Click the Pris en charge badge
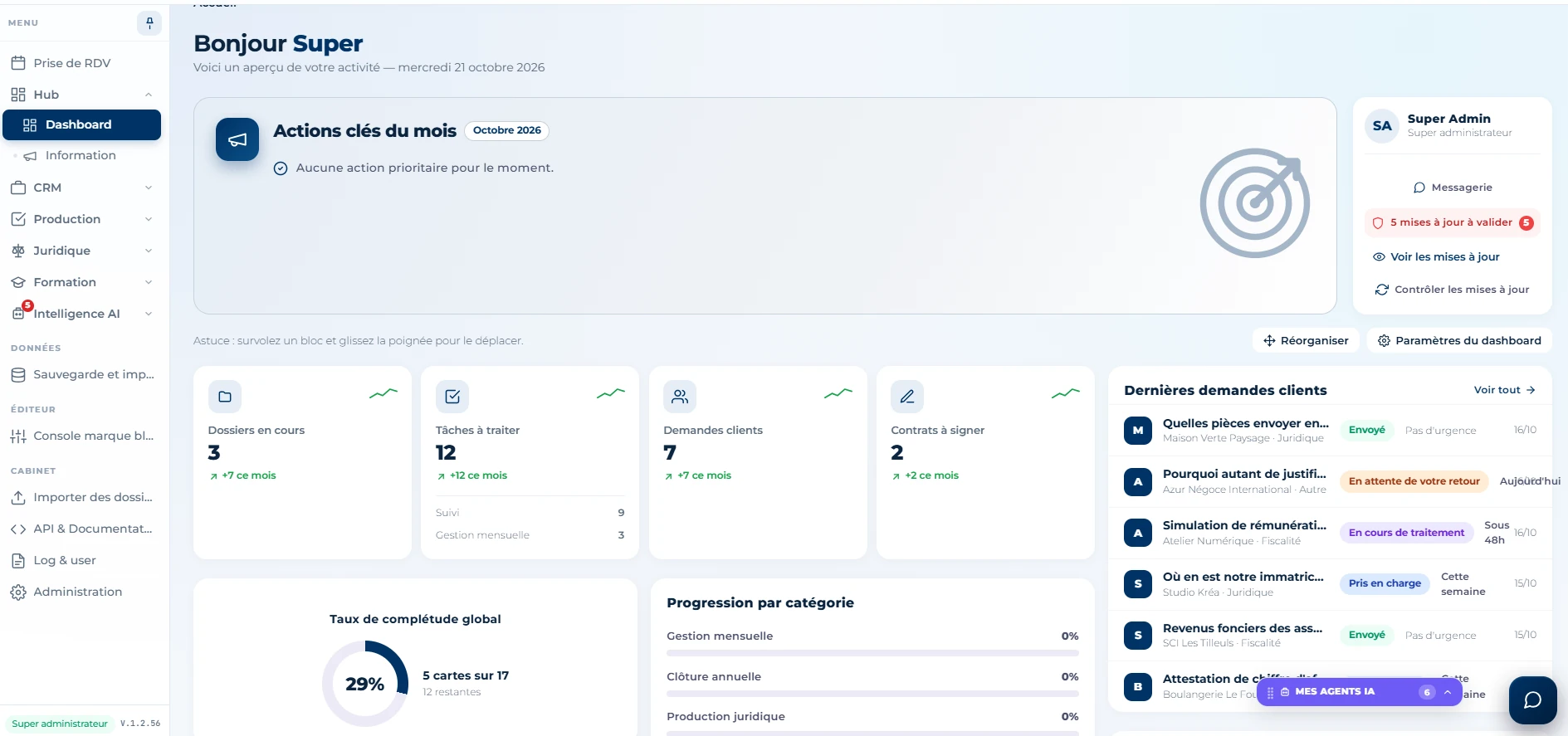 1385,583
